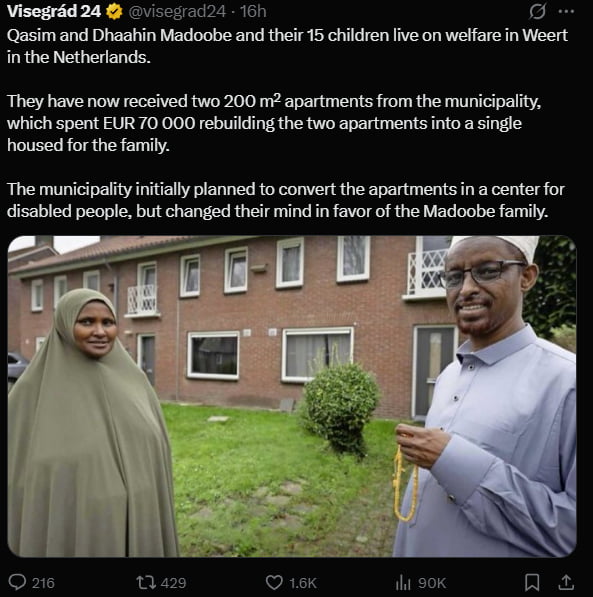Click the 90K views count
This screenshot has height=597, width=593.
point(432,583)
